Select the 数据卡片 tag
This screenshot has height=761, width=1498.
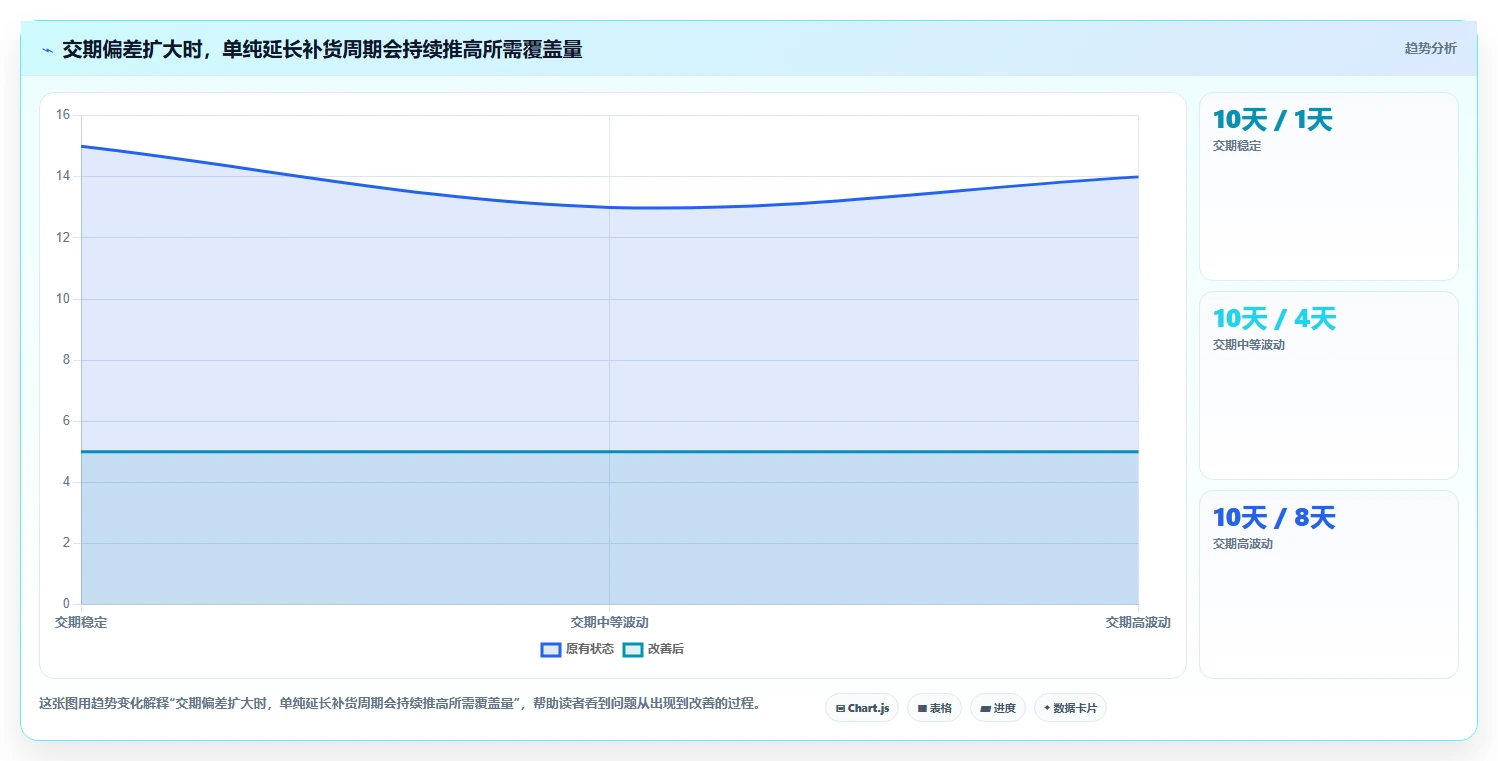(x=1070, y=708)
